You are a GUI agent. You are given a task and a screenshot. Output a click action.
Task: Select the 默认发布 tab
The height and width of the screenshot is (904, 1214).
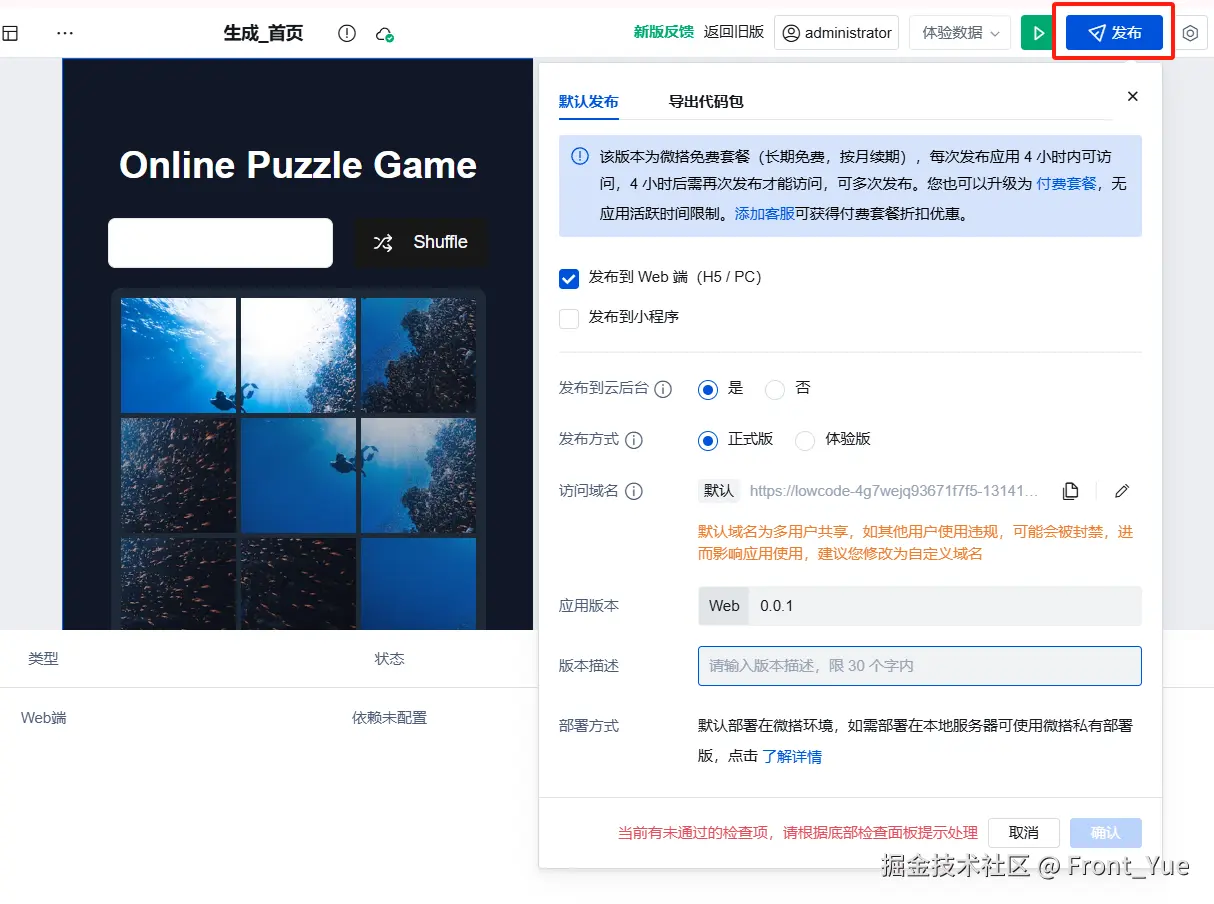[x=589, y=101]
